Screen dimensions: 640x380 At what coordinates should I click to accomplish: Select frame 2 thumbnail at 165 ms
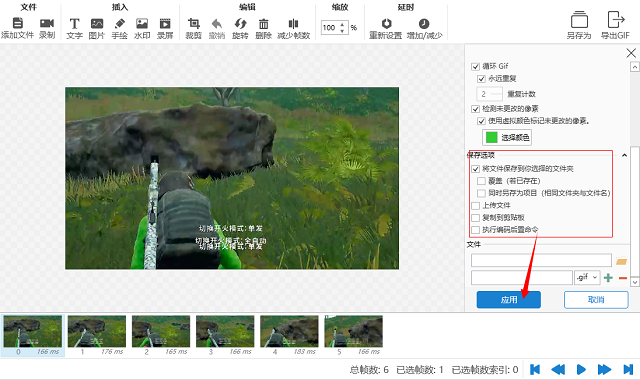(161, 336)
